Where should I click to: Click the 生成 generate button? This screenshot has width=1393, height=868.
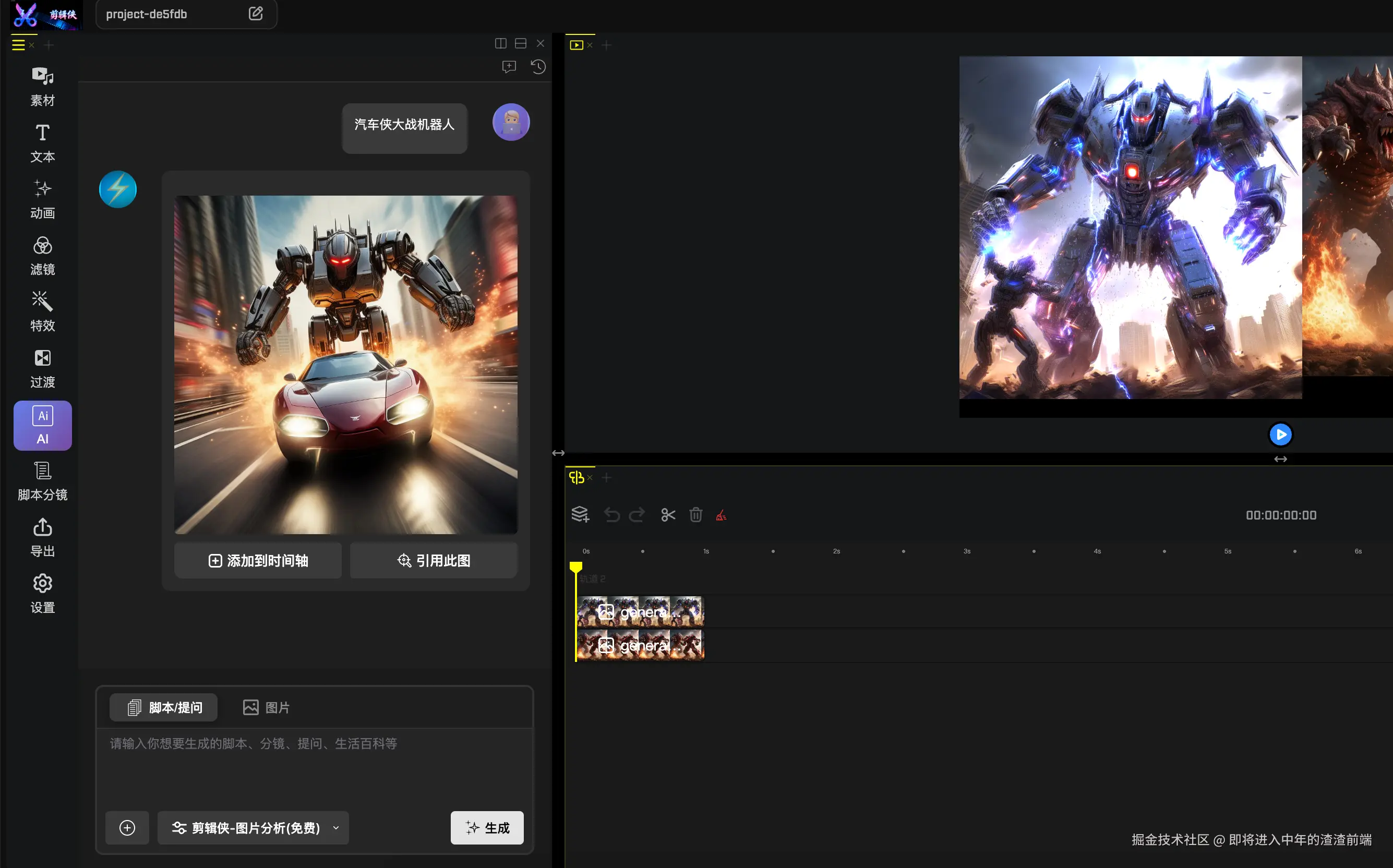click(486, 827)
